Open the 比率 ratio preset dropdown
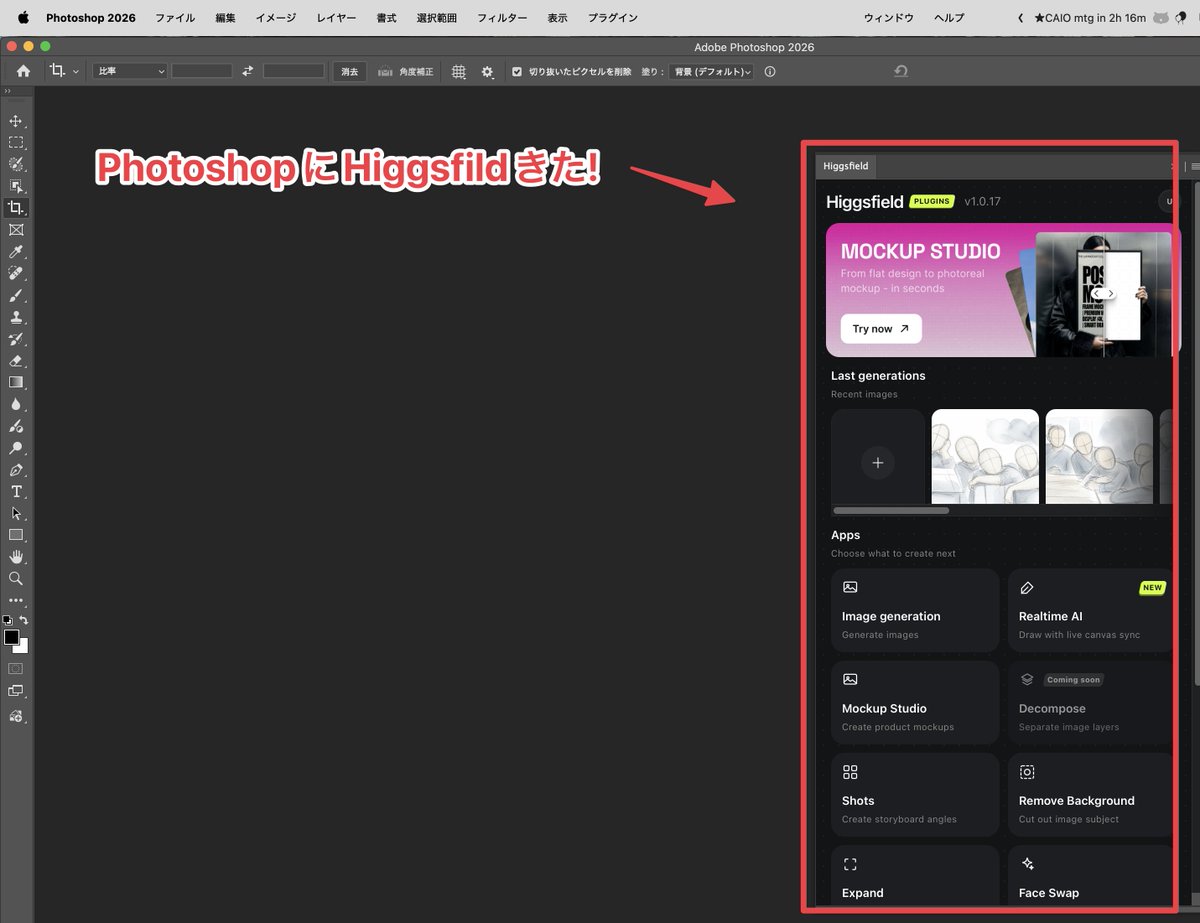The height and width of the screenshot is (923, 1200). (130, 71)
